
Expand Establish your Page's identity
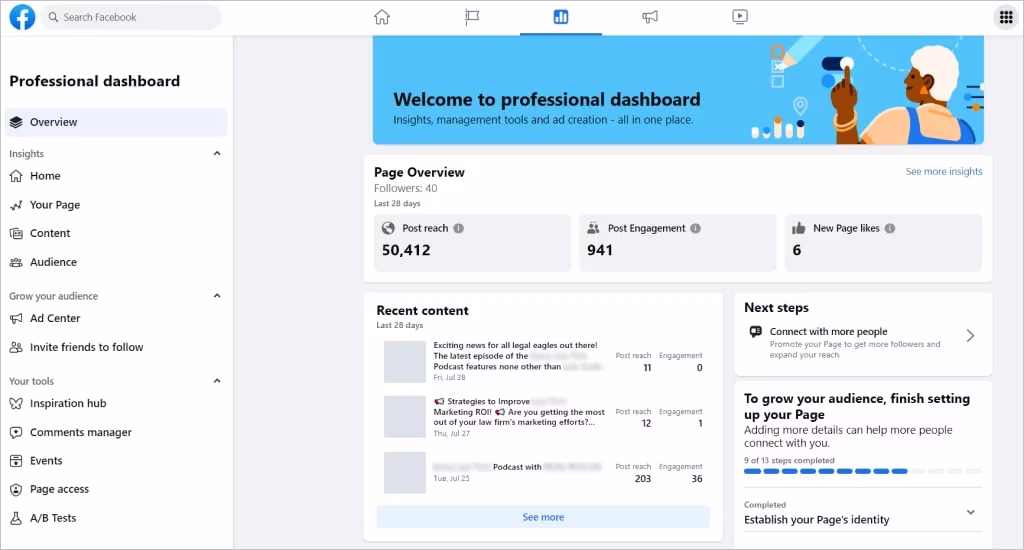(970, 513)
